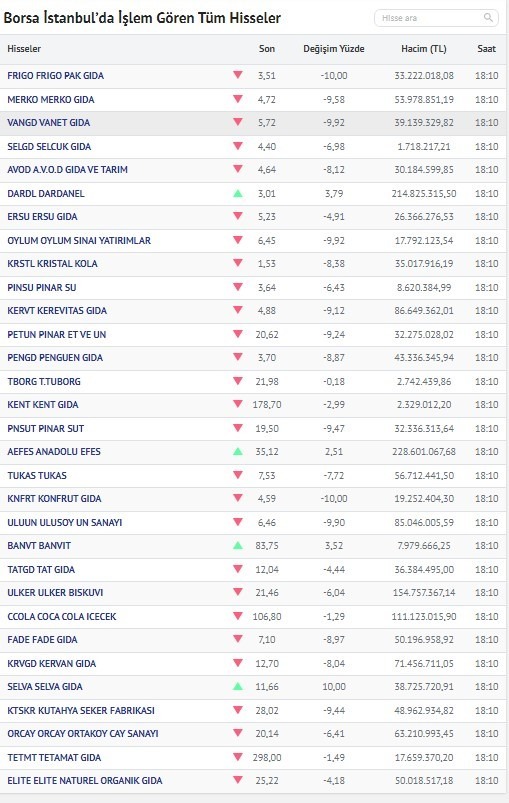Open VANGD VANET GIDA stock link
Image resolution: width=509 pixels, height=803 pixels.
49,123
